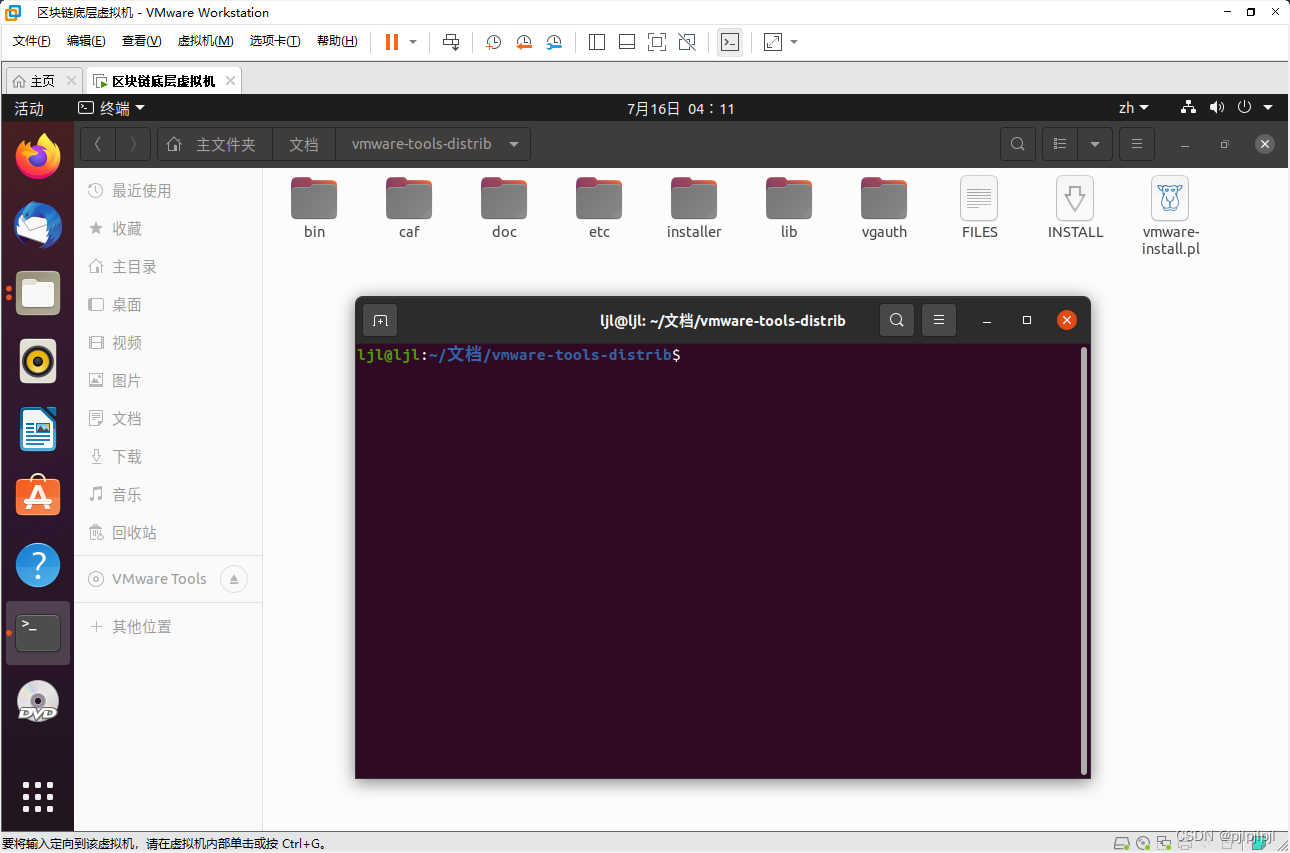The image size is (1290, 853).
Task: Take a snapshot of the VM
Action: 493,42
